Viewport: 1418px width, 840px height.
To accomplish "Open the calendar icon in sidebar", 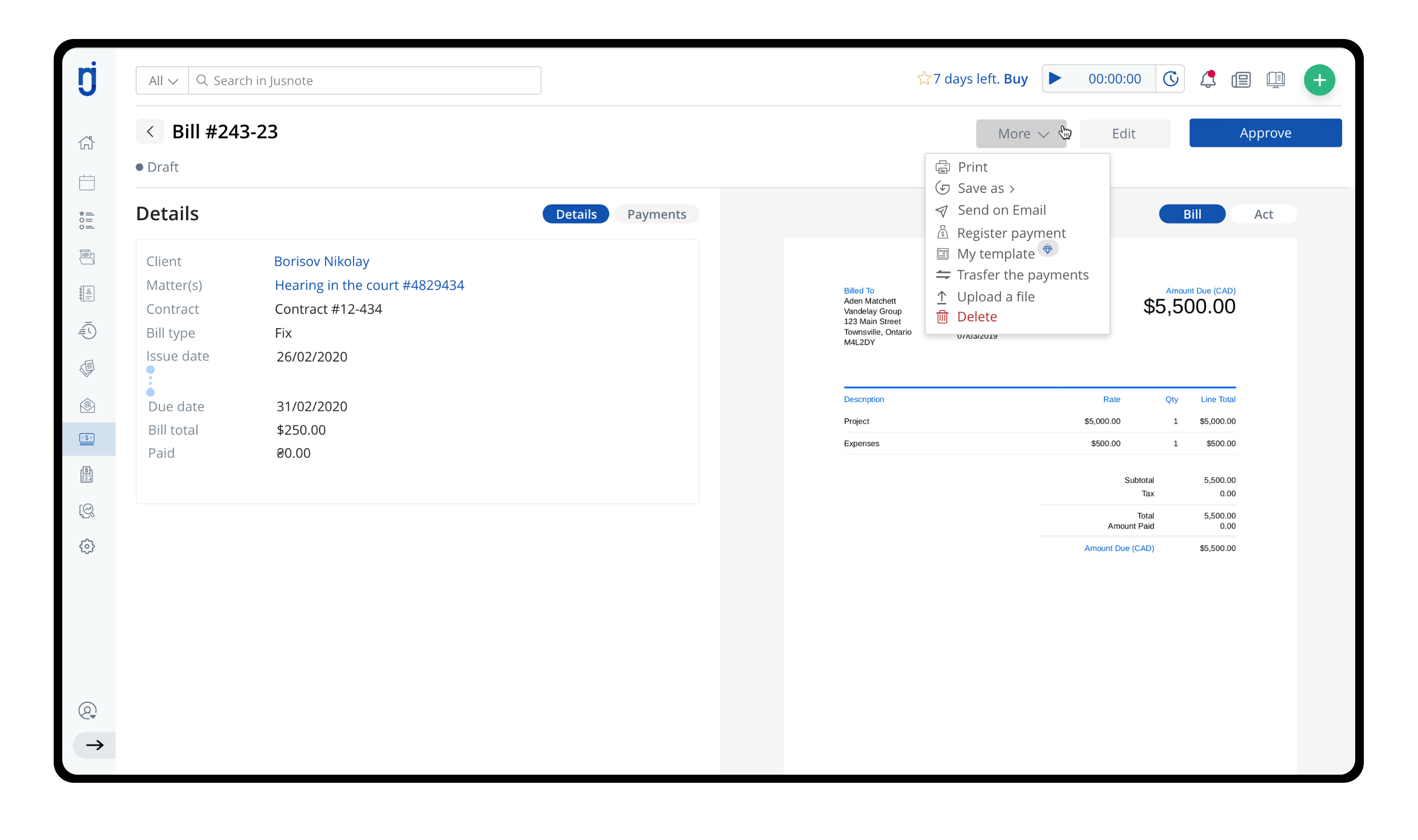I will [87, 182].
